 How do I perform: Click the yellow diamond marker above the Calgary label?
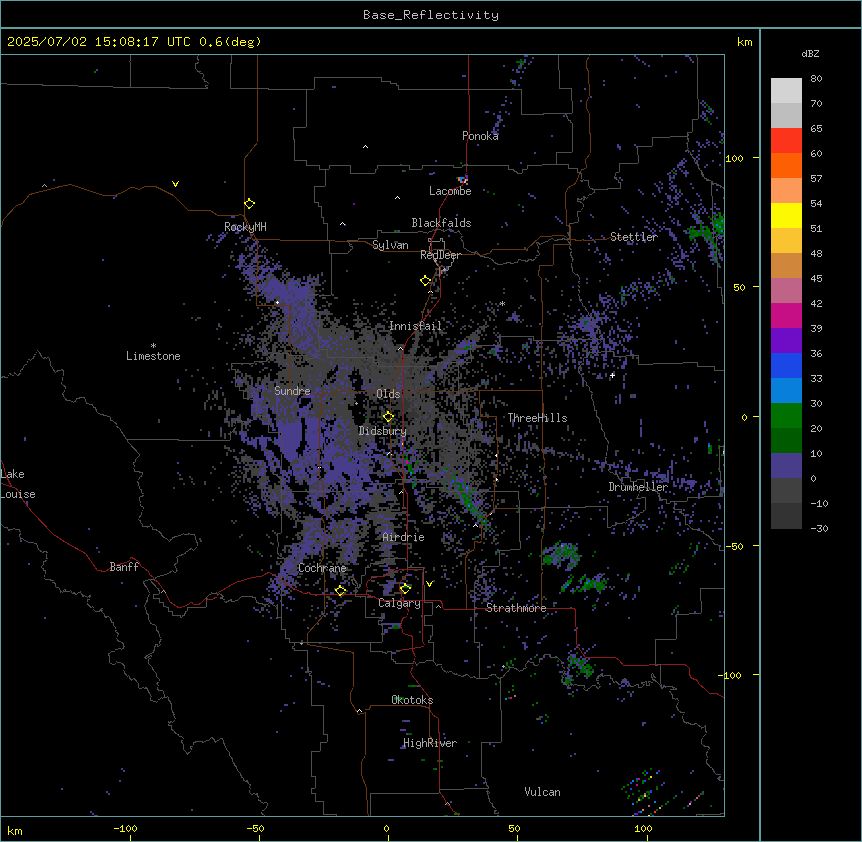[405, 589]
